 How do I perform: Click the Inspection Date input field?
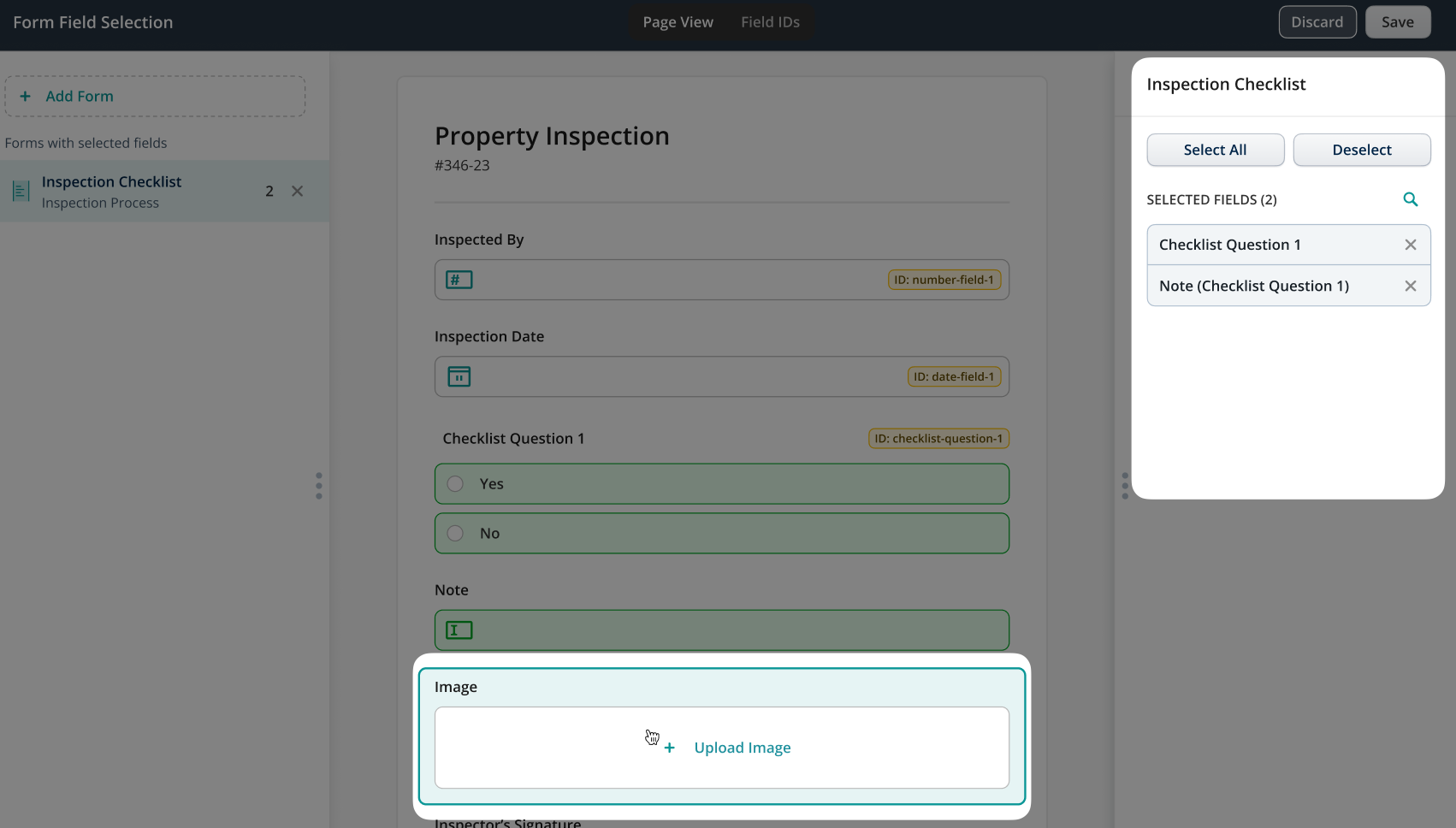click(684, 376)
